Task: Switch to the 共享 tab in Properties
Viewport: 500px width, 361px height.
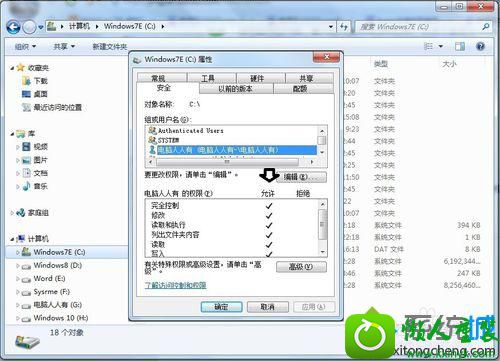Action: (309, 78)
